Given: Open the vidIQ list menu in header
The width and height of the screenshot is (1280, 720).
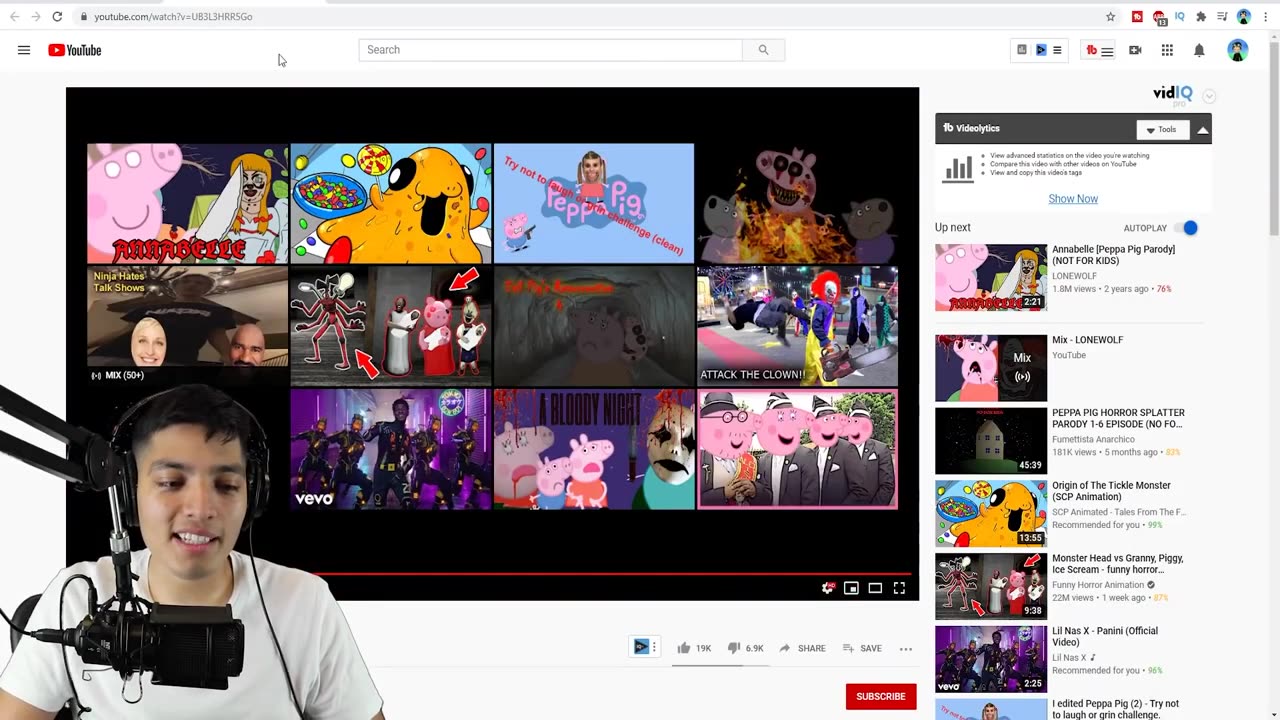Looking at the screenshot, I should tap(1057, 50).
